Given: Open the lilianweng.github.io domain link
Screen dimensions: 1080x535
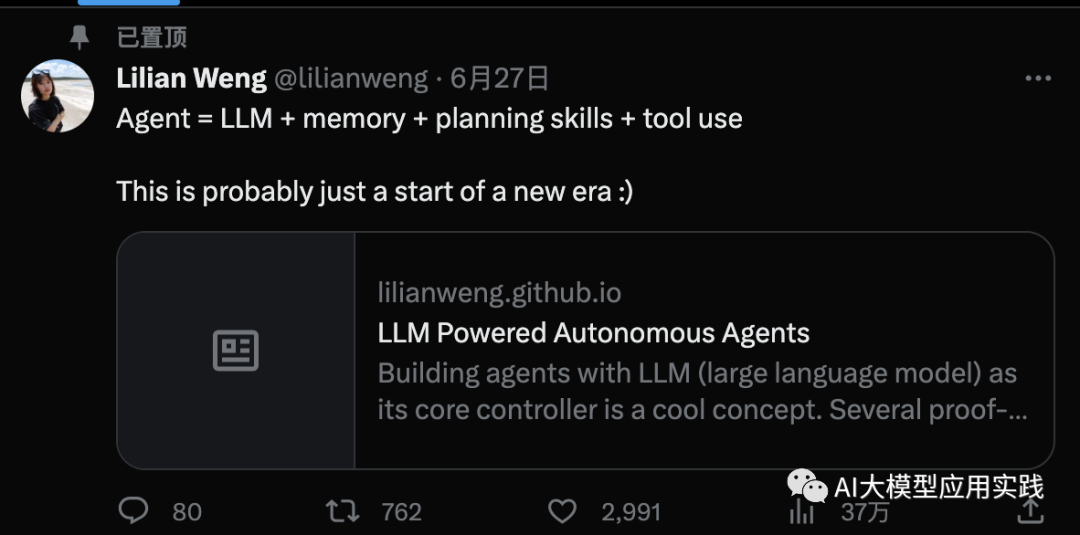Looking at the screenshot, I should tap(499, 293).
